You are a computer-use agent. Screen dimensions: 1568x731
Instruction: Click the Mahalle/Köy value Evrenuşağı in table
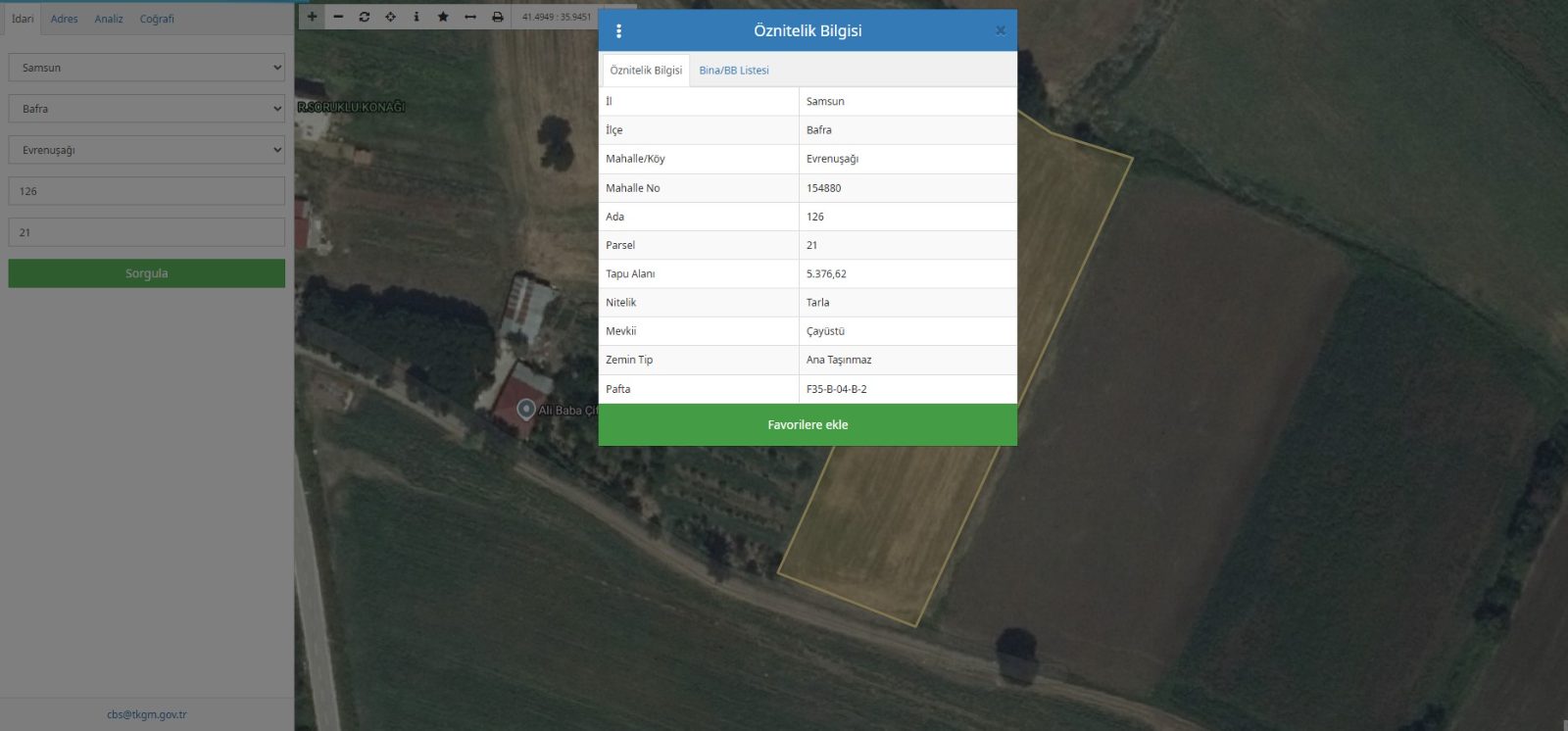click(x=832, y=159)
